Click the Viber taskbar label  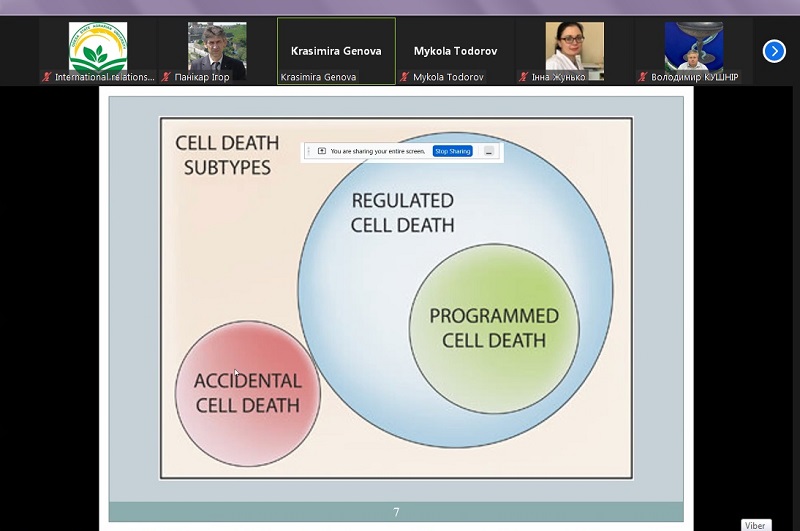click(756, 525)
